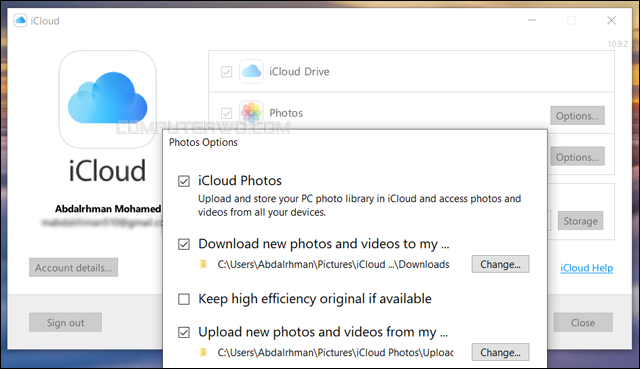
Task: Open the second Options button below Photos
Action: pos(577,157)
